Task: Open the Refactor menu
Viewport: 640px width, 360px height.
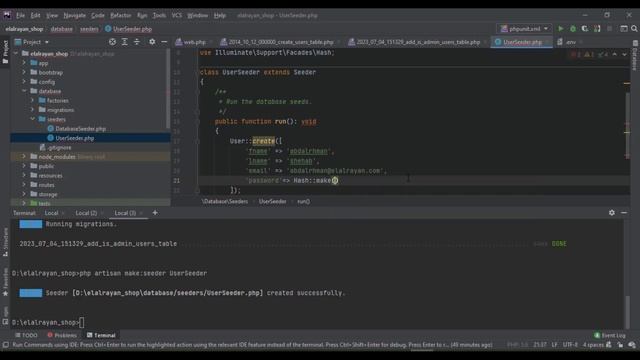Action: 120,15
